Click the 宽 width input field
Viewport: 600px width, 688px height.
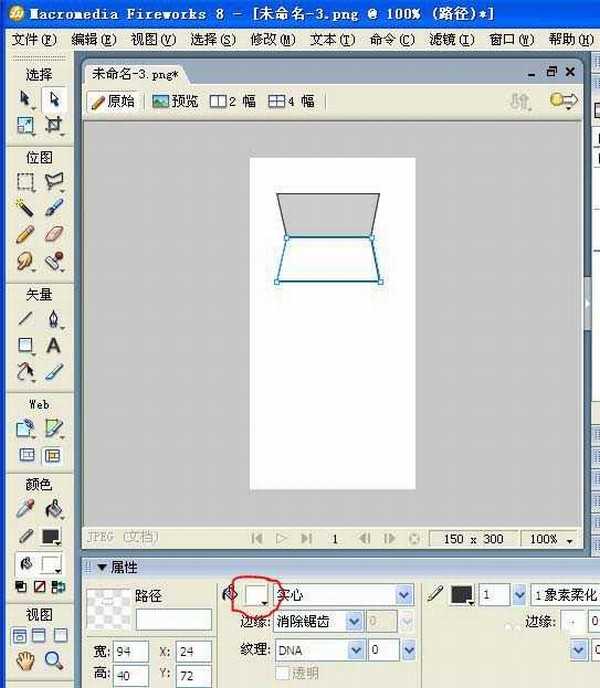coord(131,651)
